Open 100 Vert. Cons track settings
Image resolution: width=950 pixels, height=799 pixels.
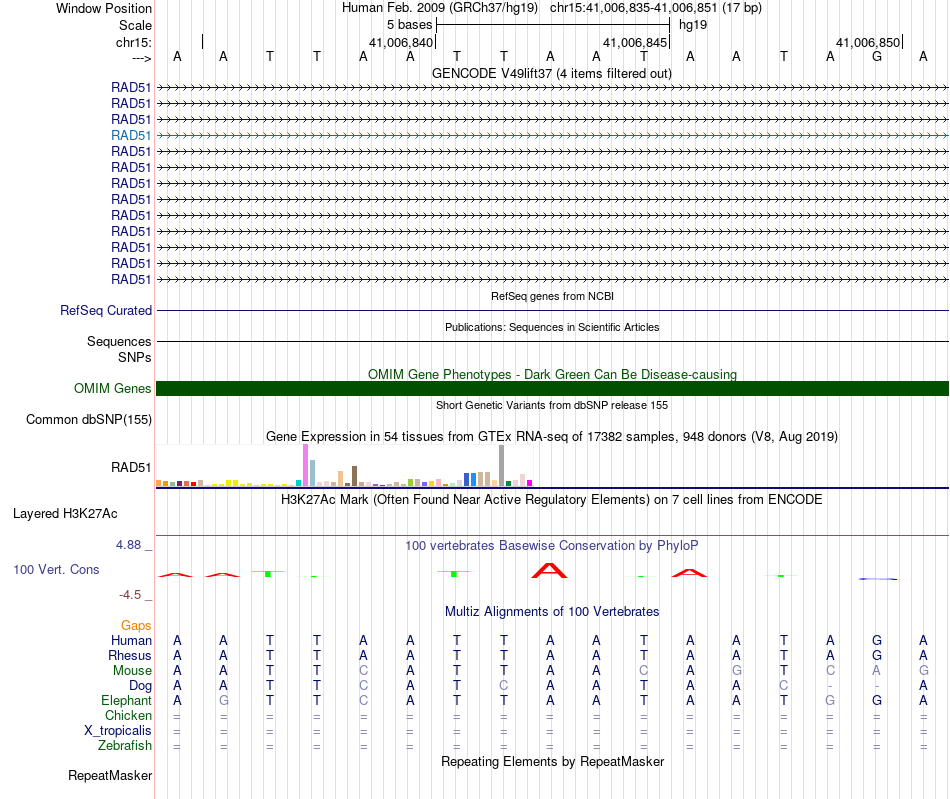(56, 569)
